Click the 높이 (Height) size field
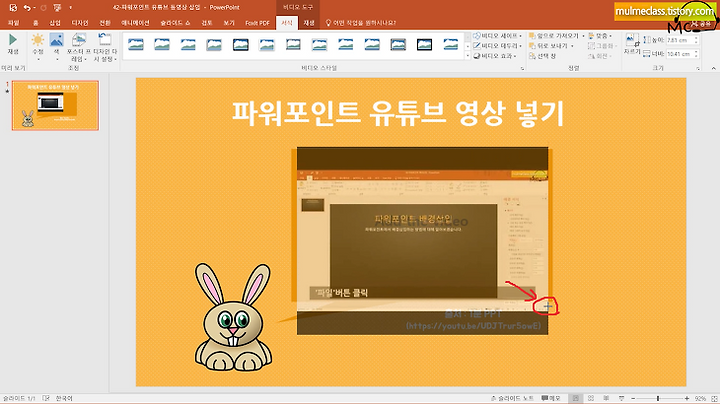This screenshot has width=720, height=404. [680, 40]
